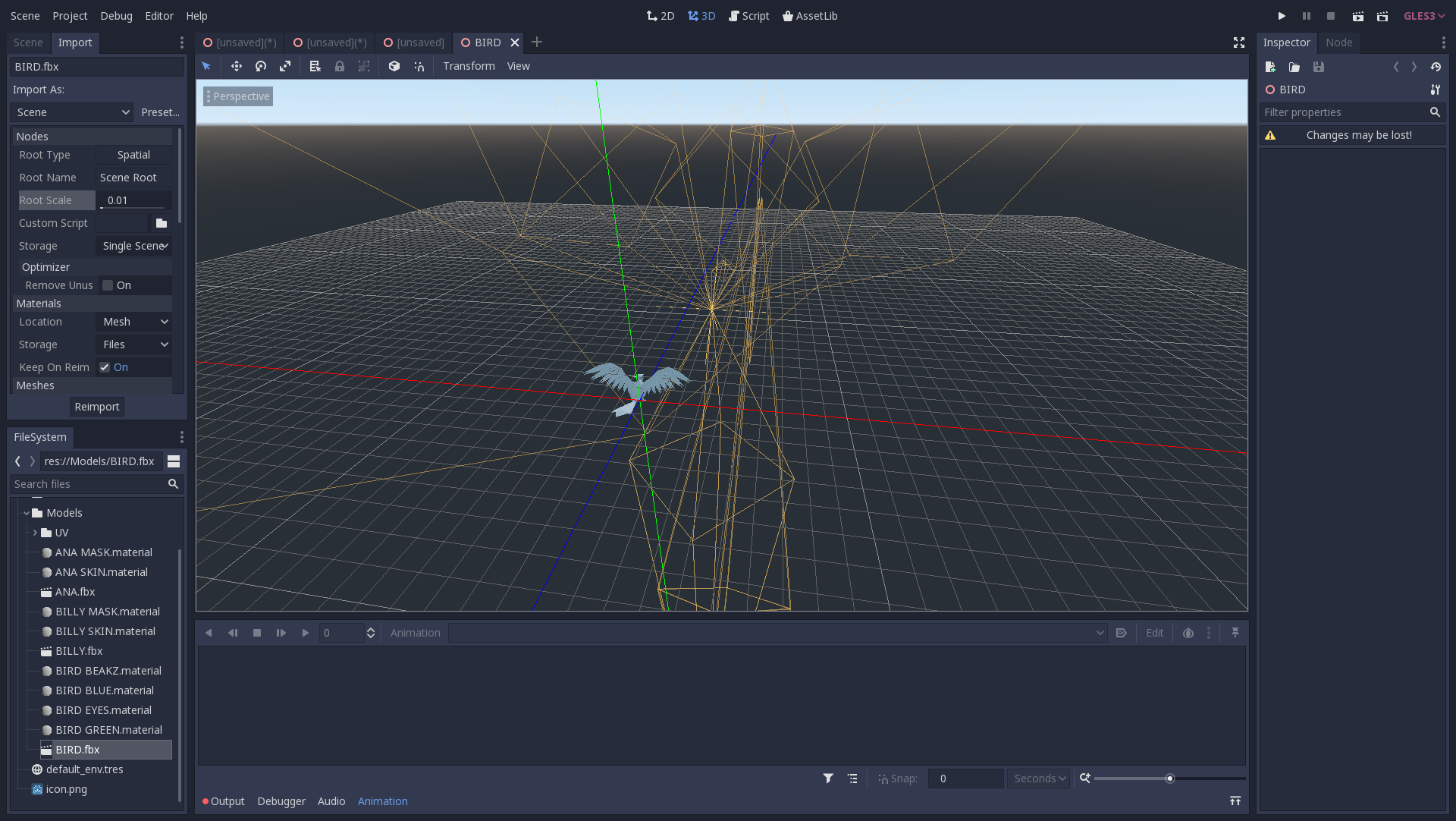Open the history dropdown in the Inspector
This screenshot has width=1456, height=821.
click(x=1436, y=67)
